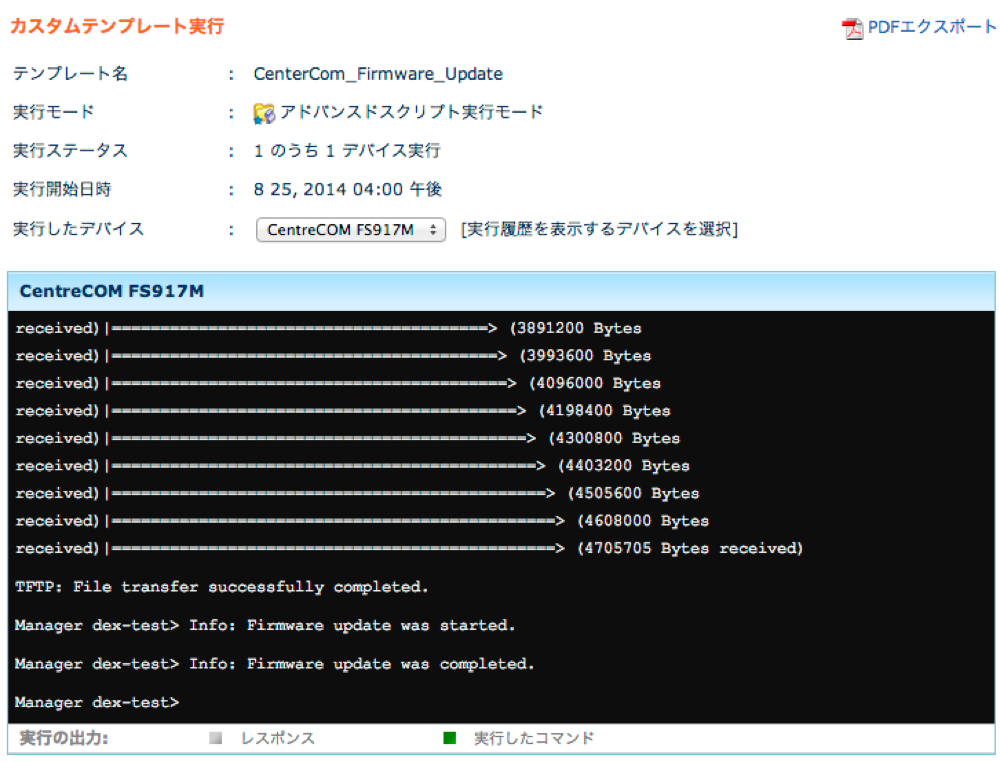The image size is (1000, 762).
Task: Click the 実行ステータス field label
Action: [x=70, y=151]
